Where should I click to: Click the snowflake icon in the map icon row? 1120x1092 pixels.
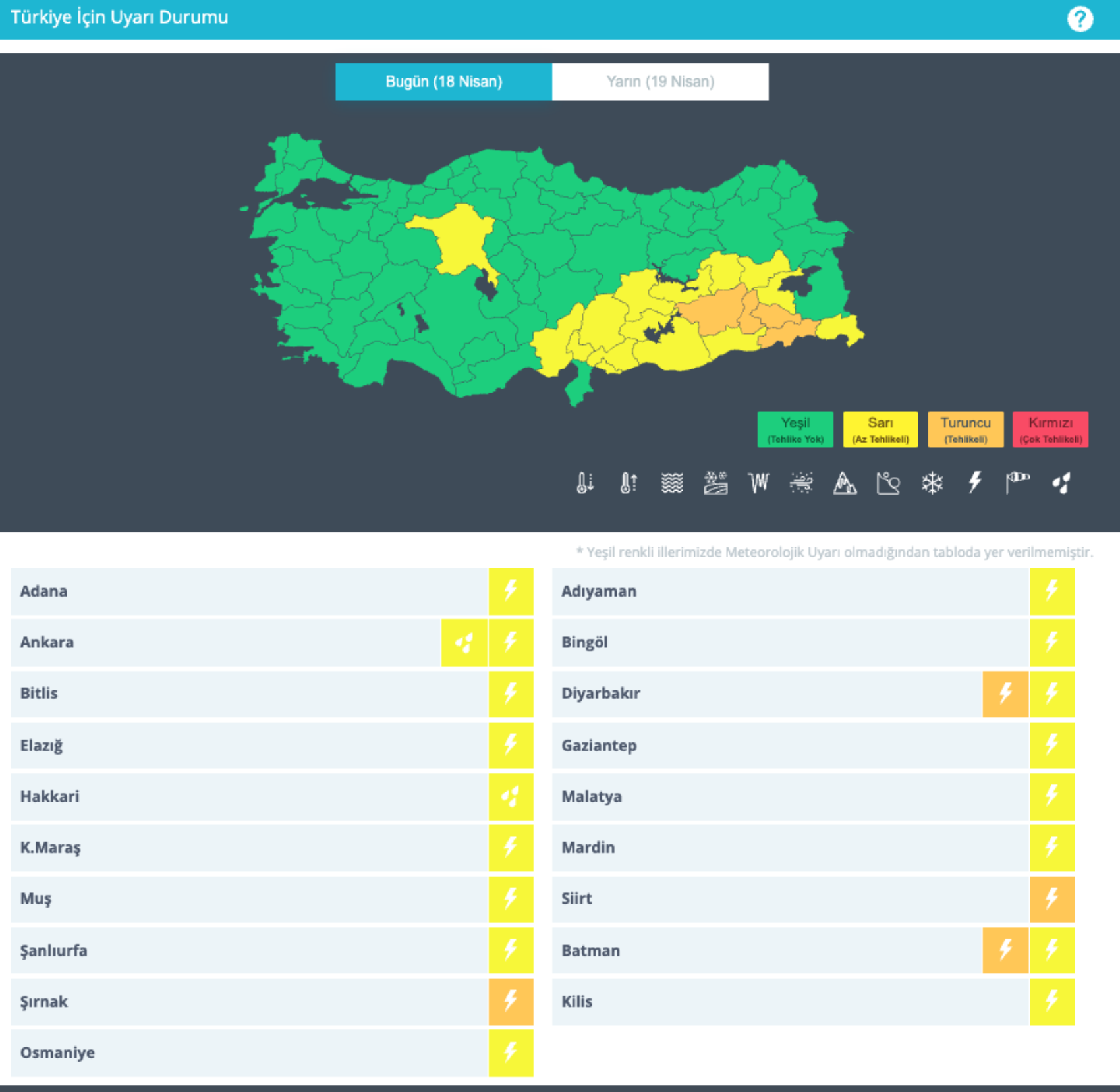[932, 483]
